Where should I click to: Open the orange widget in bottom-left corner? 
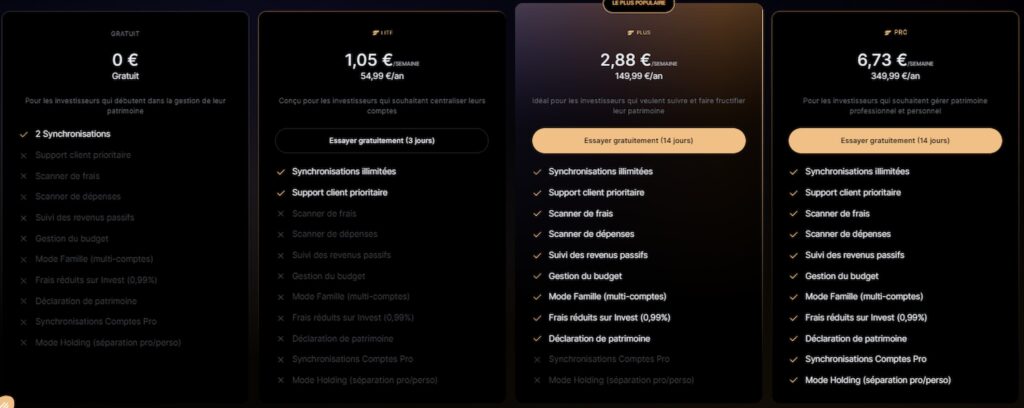(x=7, y=402)
